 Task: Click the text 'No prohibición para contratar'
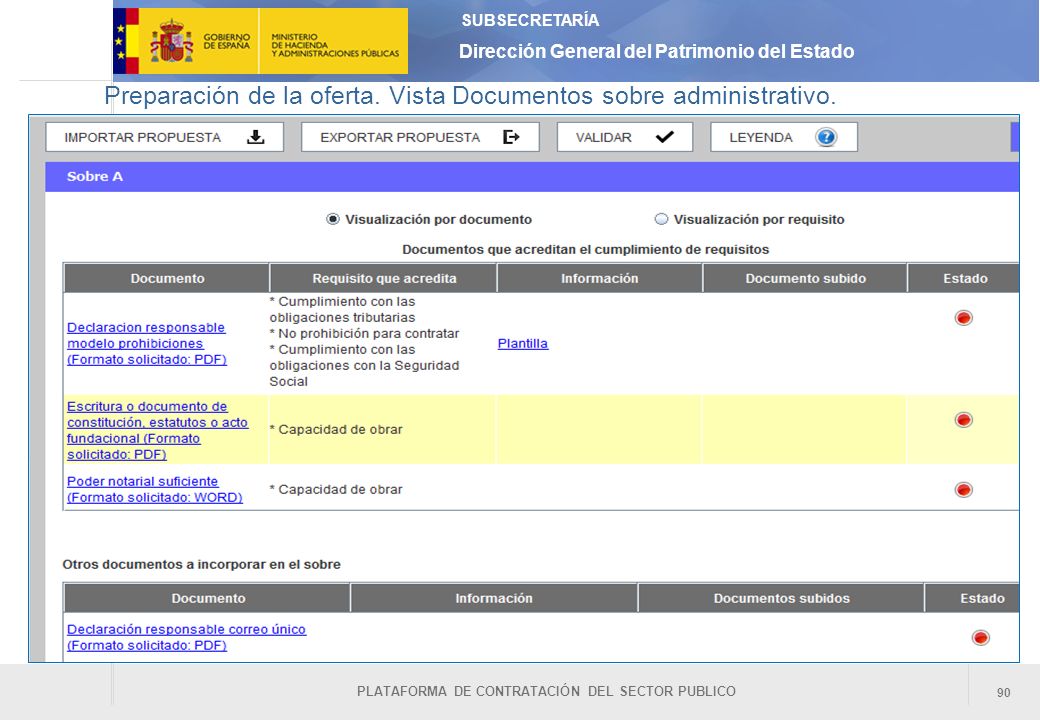click(x=369, y=333)
